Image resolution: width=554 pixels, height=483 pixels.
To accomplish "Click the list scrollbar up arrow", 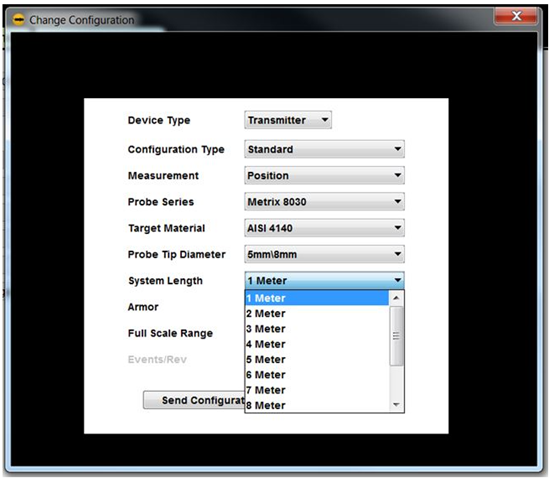I will [x=396, y=298].
